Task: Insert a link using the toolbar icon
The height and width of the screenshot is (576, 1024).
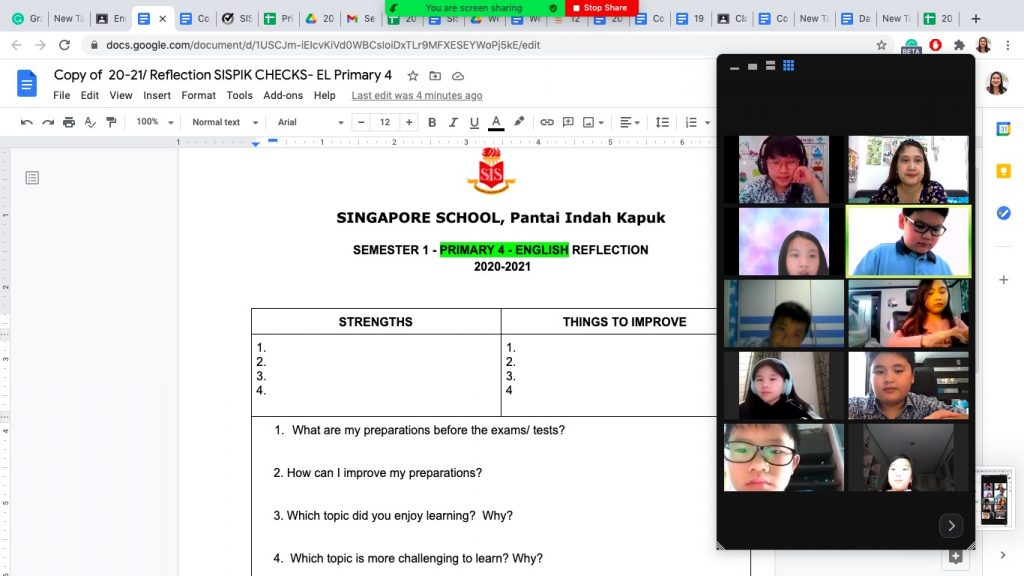Action: [x=547, y=122]
